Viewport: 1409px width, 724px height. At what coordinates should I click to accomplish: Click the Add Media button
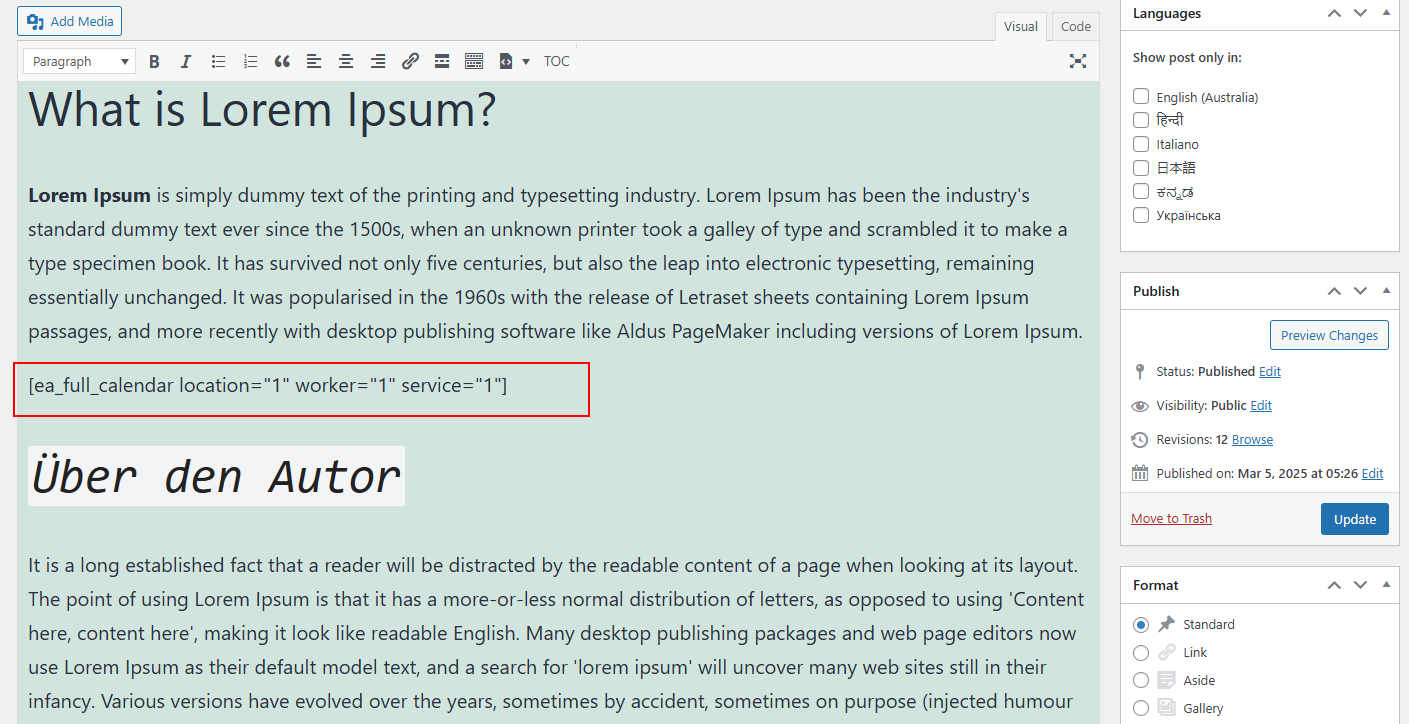point(69,21)
